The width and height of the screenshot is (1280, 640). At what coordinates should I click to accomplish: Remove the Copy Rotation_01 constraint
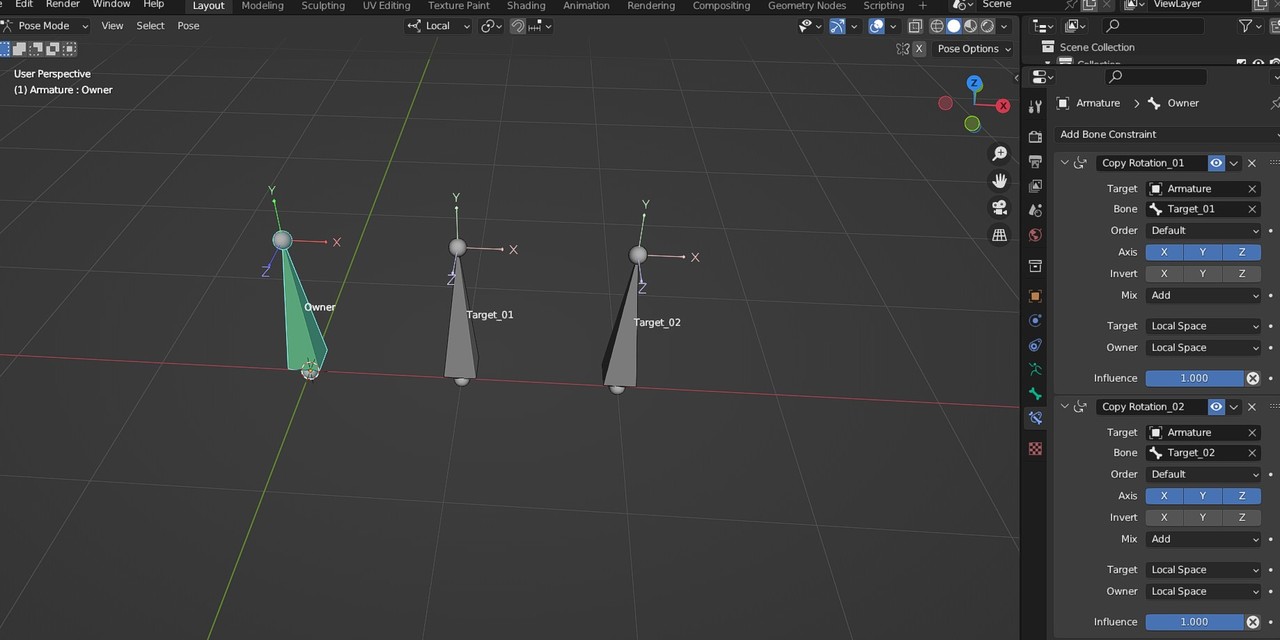pos(1252,163)
